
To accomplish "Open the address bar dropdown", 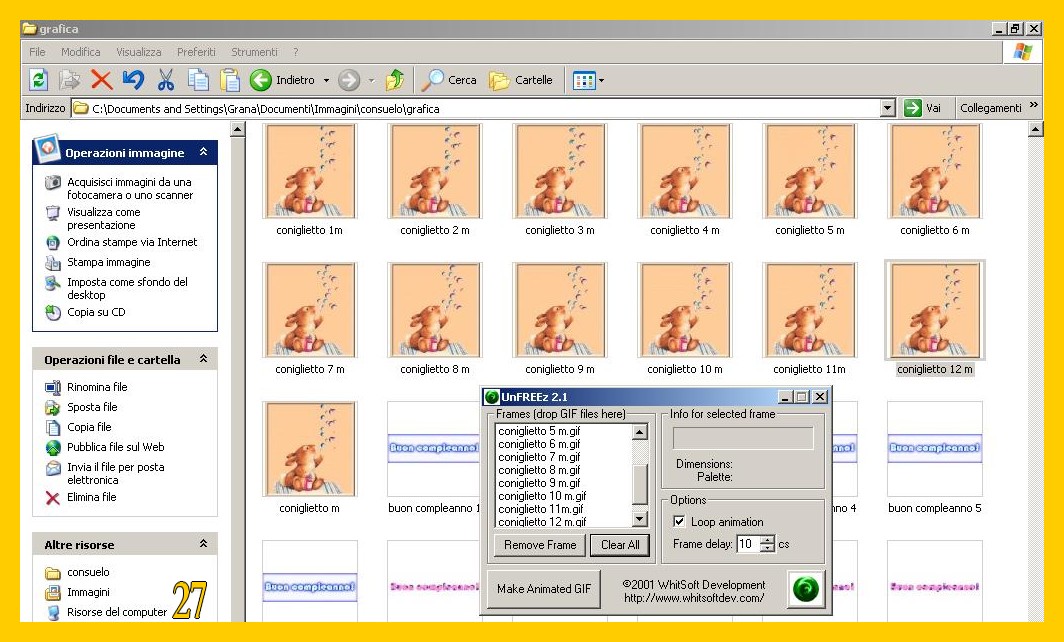I will pos(887,108).
